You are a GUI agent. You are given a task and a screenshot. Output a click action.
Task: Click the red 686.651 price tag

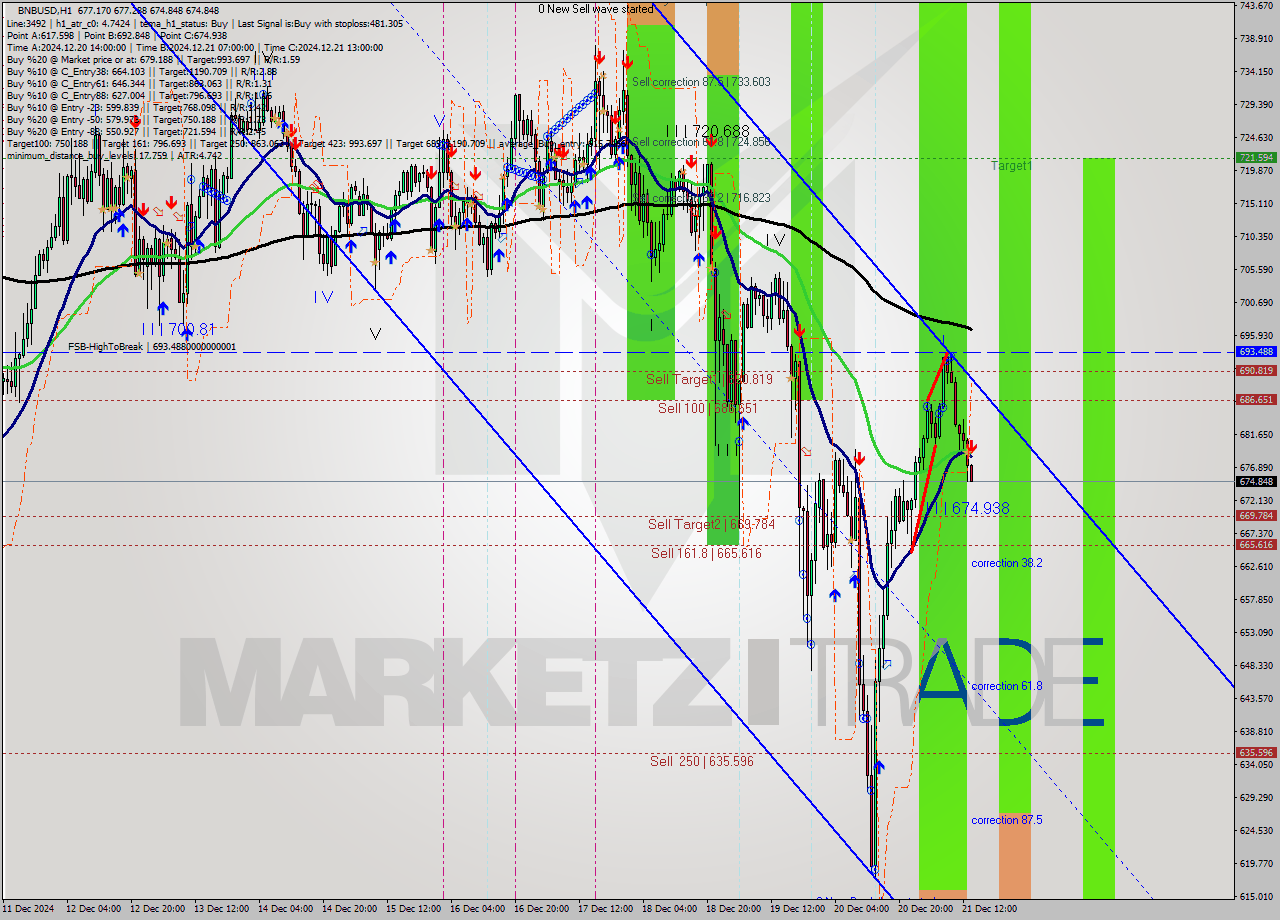[1256, 399]
